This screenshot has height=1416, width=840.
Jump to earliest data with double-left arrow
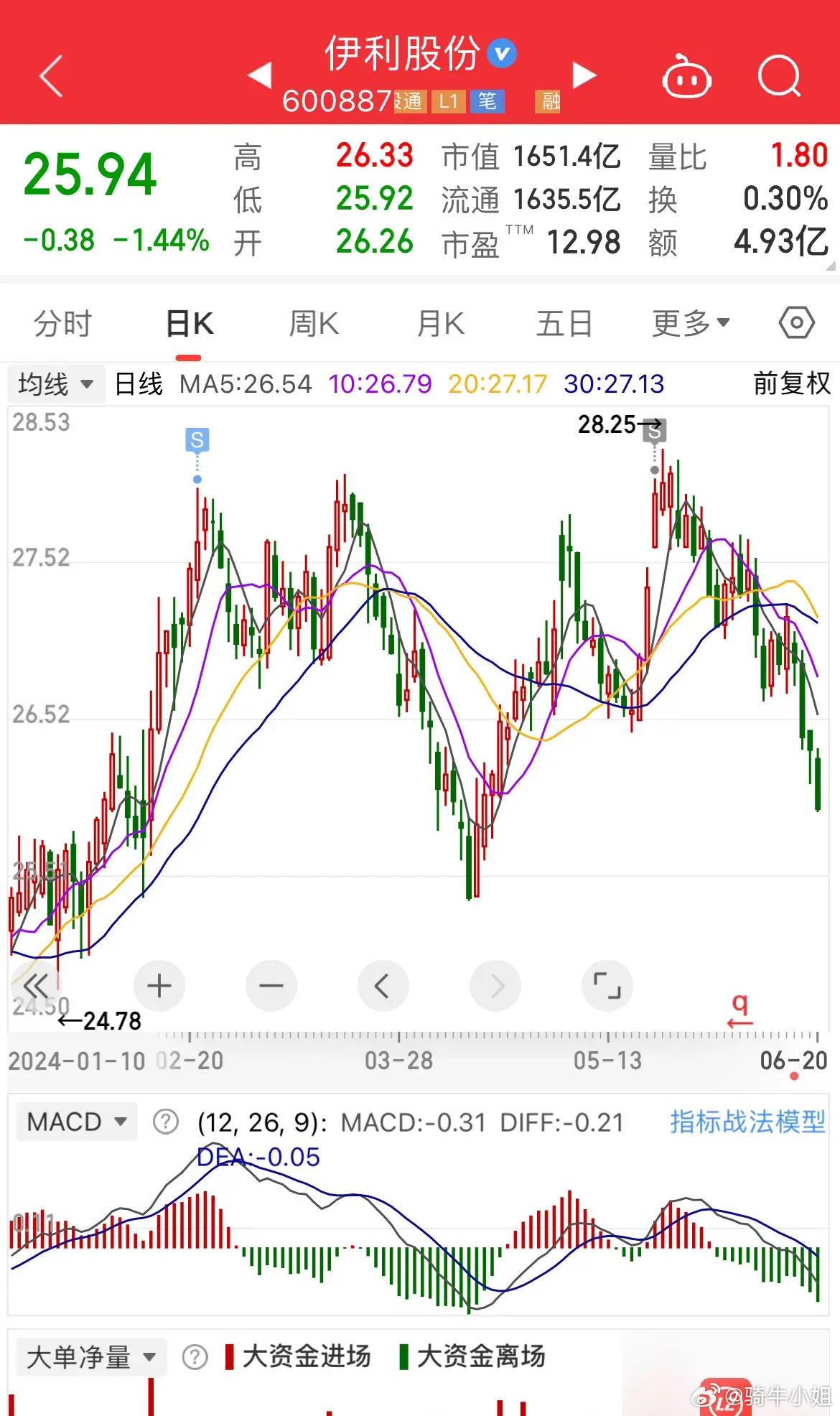tap(35, 985)
